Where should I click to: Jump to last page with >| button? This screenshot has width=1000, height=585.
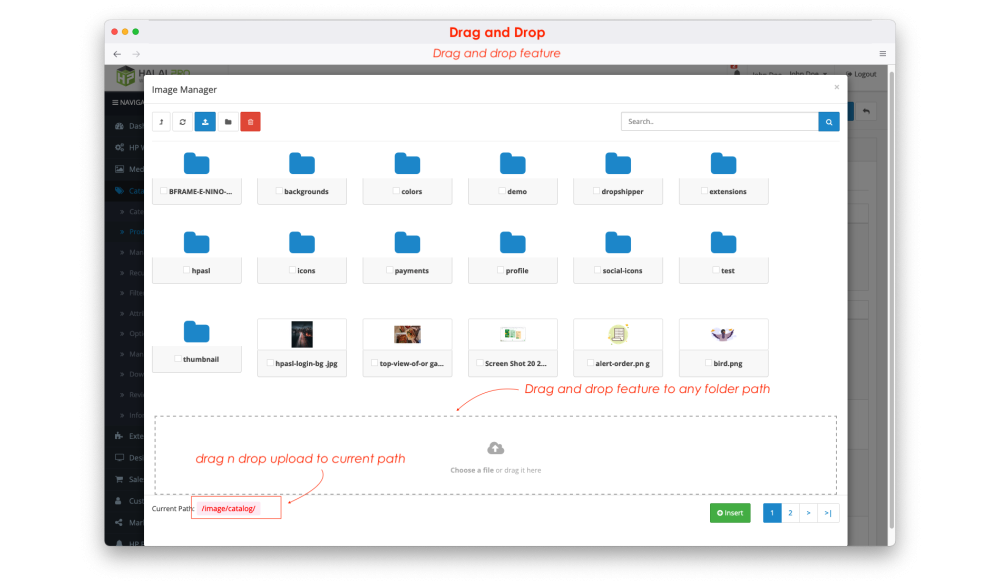point(828,513)
